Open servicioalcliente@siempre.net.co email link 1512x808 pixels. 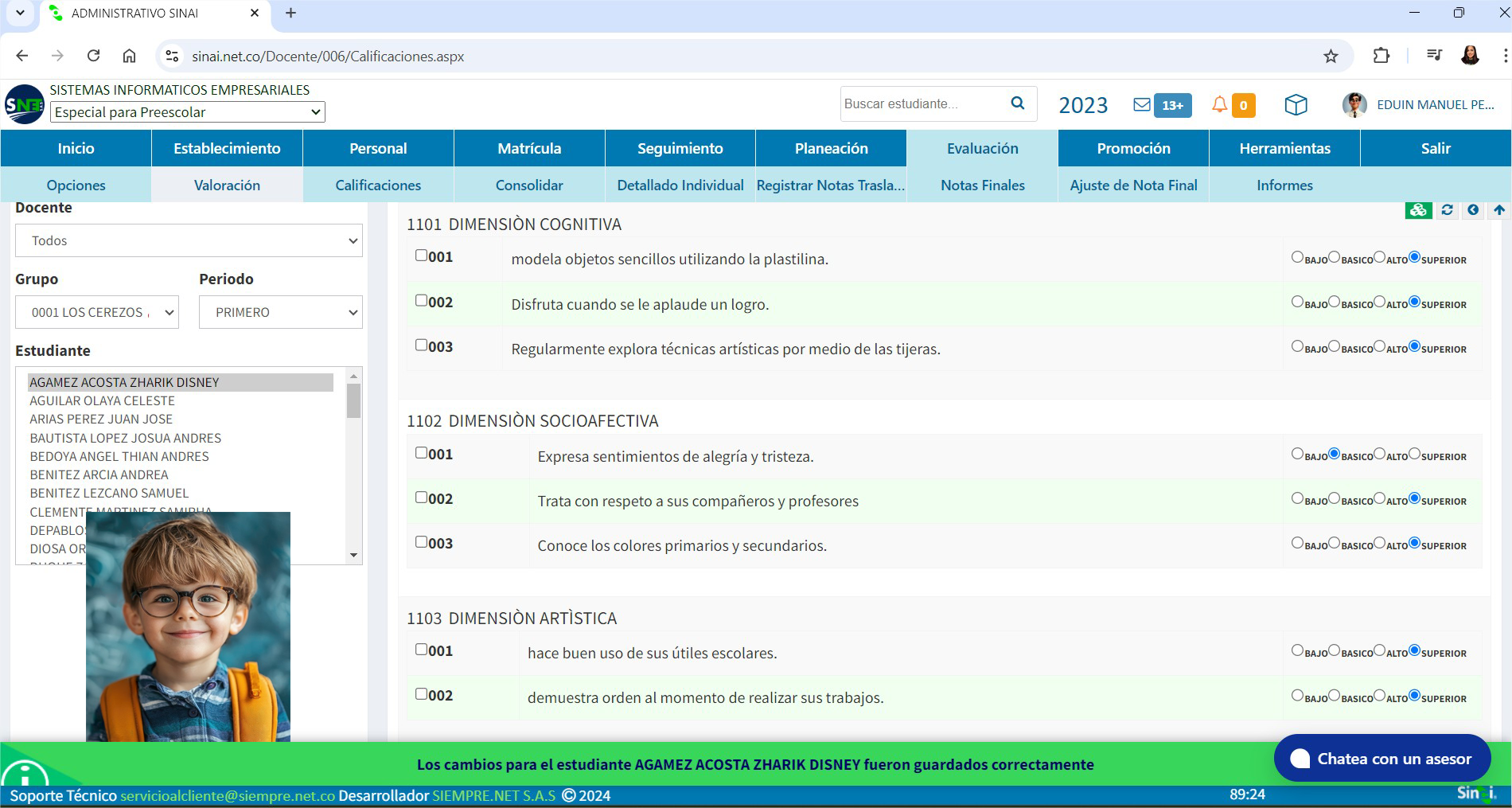coord(228,795)
